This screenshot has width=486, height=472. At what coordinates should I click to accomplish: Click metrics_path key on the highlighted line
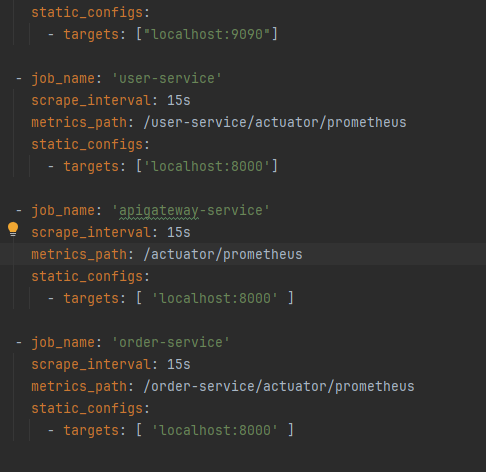79,255
